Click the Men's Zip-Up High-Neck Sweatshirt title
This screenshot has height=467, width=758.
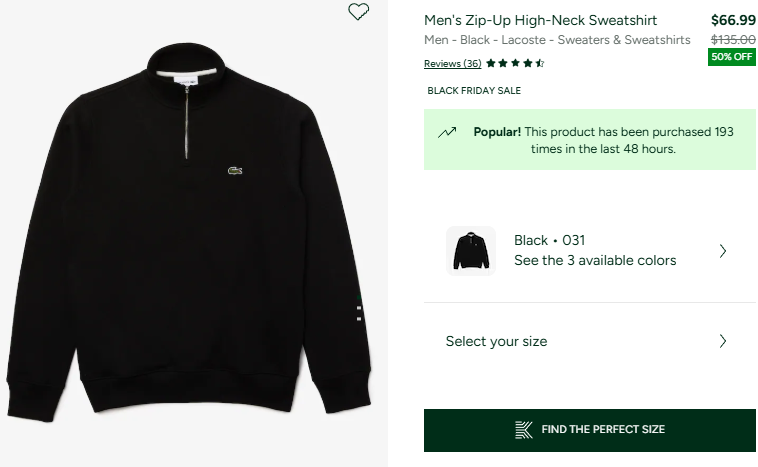tap(541, 20)
